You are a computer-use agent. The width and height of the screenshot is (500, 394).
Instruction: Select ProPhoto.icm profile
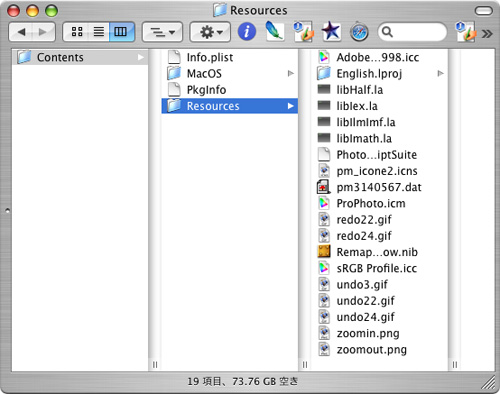pyautogui.click(x=380, y=203)
